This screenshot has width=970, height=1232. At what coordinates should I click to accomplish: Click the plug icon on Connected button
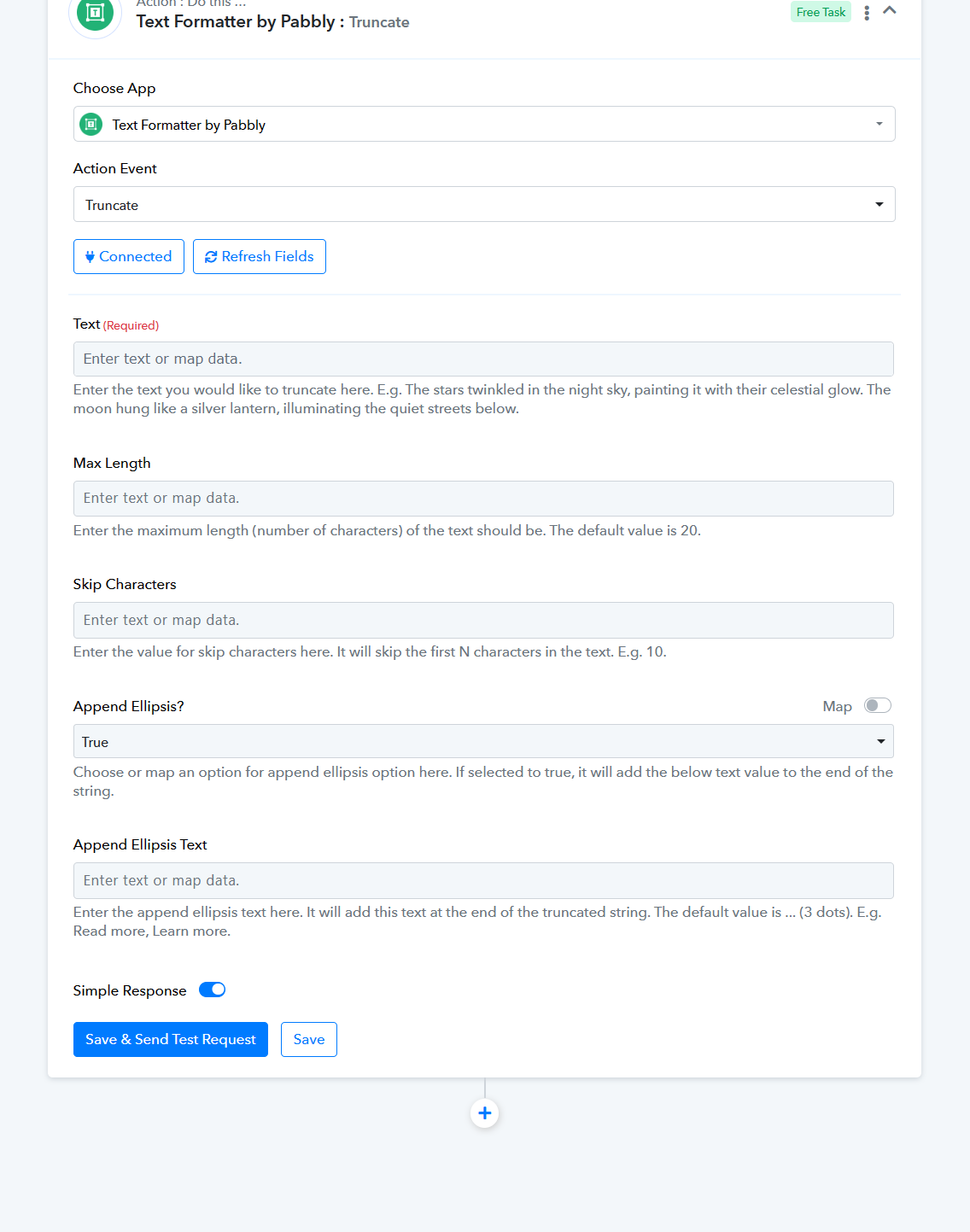90,257
